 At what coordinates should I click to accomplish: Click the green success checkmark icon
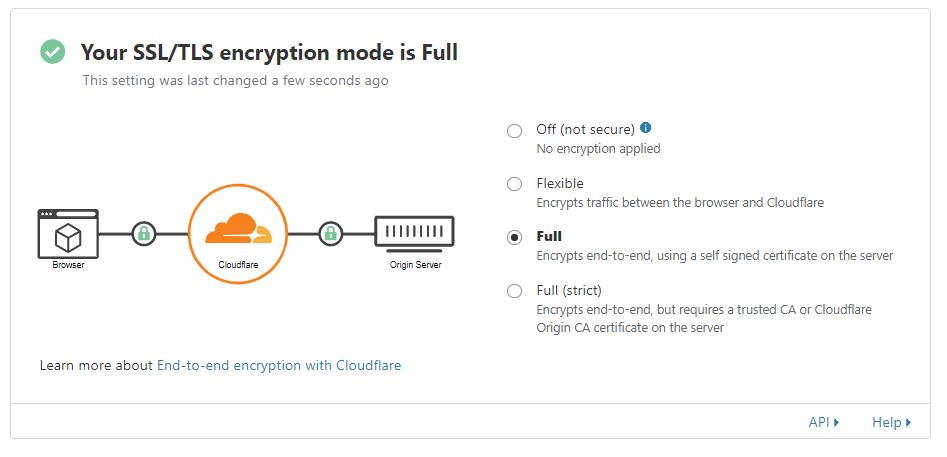(52, 52)
